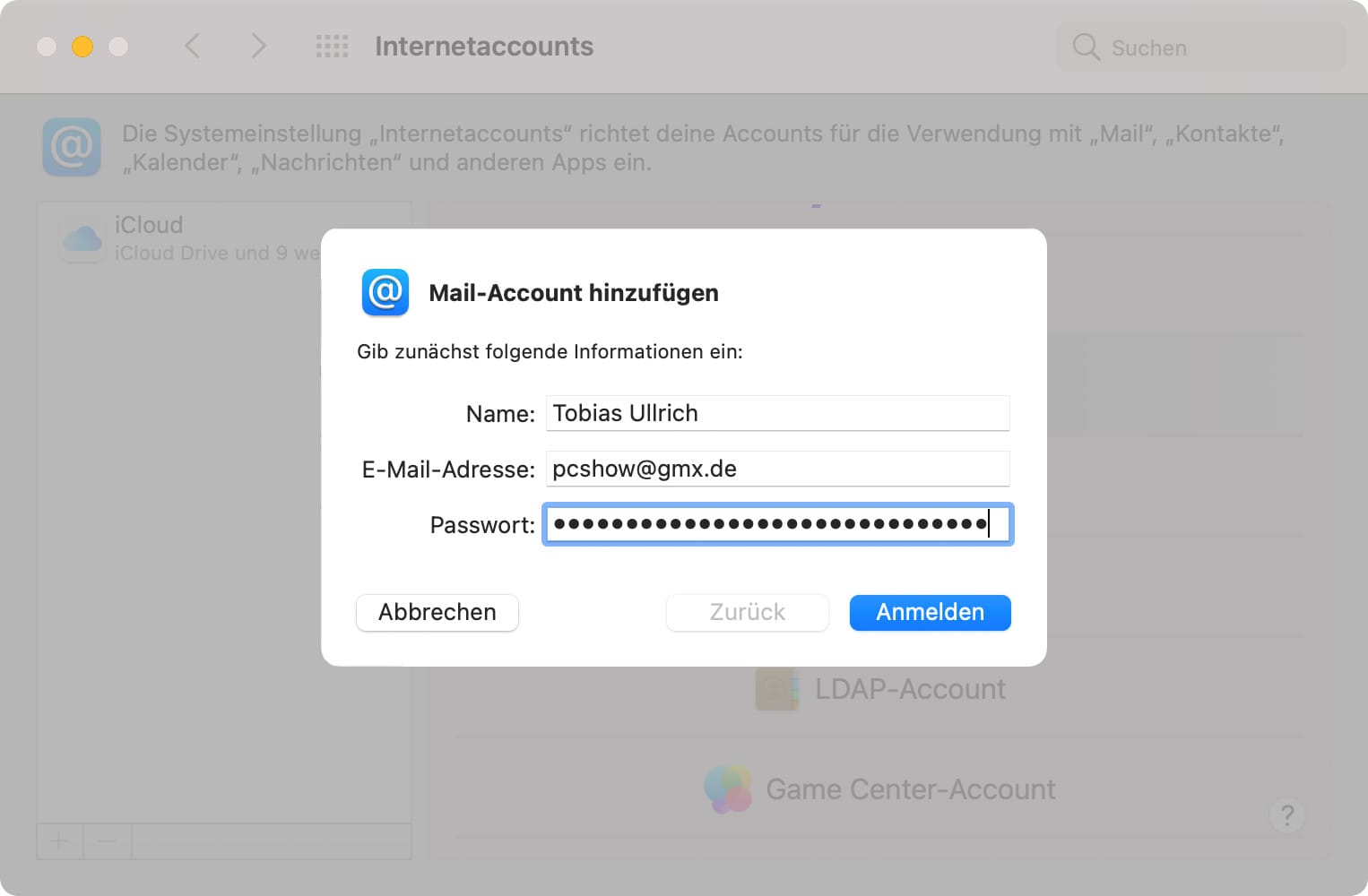This screenshot has width=1368, height=896.
Task: Click the Internetaccounts window title
Action: click(484, 47)
